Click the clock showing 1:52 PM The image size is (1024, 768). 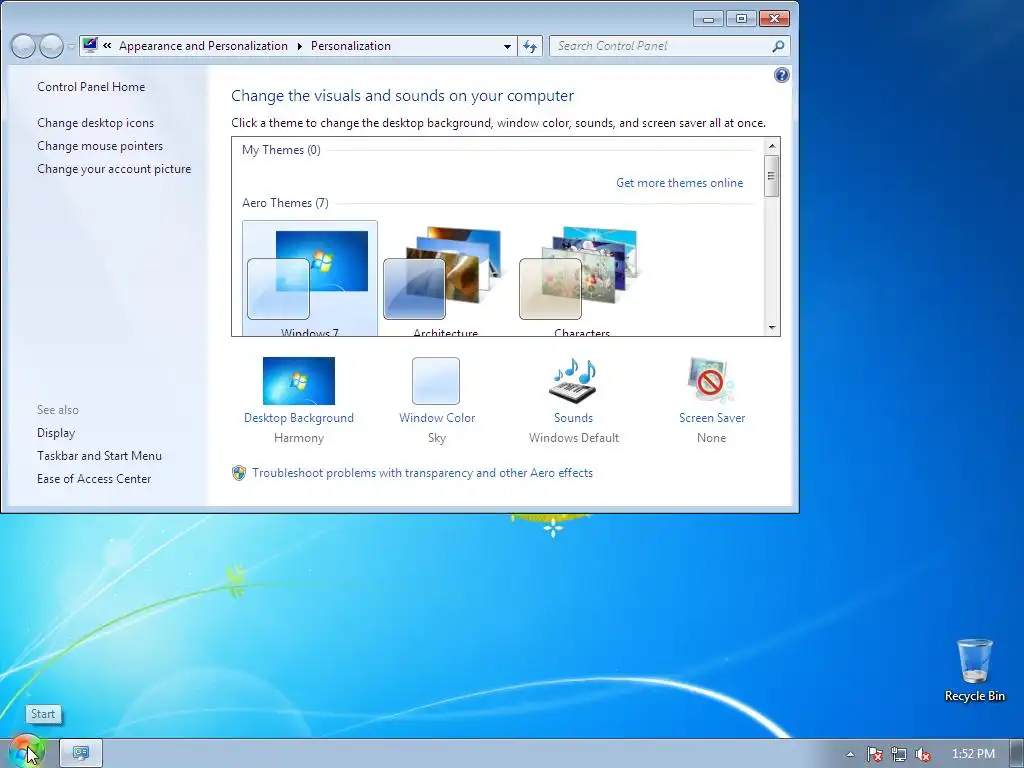point(973,754)
